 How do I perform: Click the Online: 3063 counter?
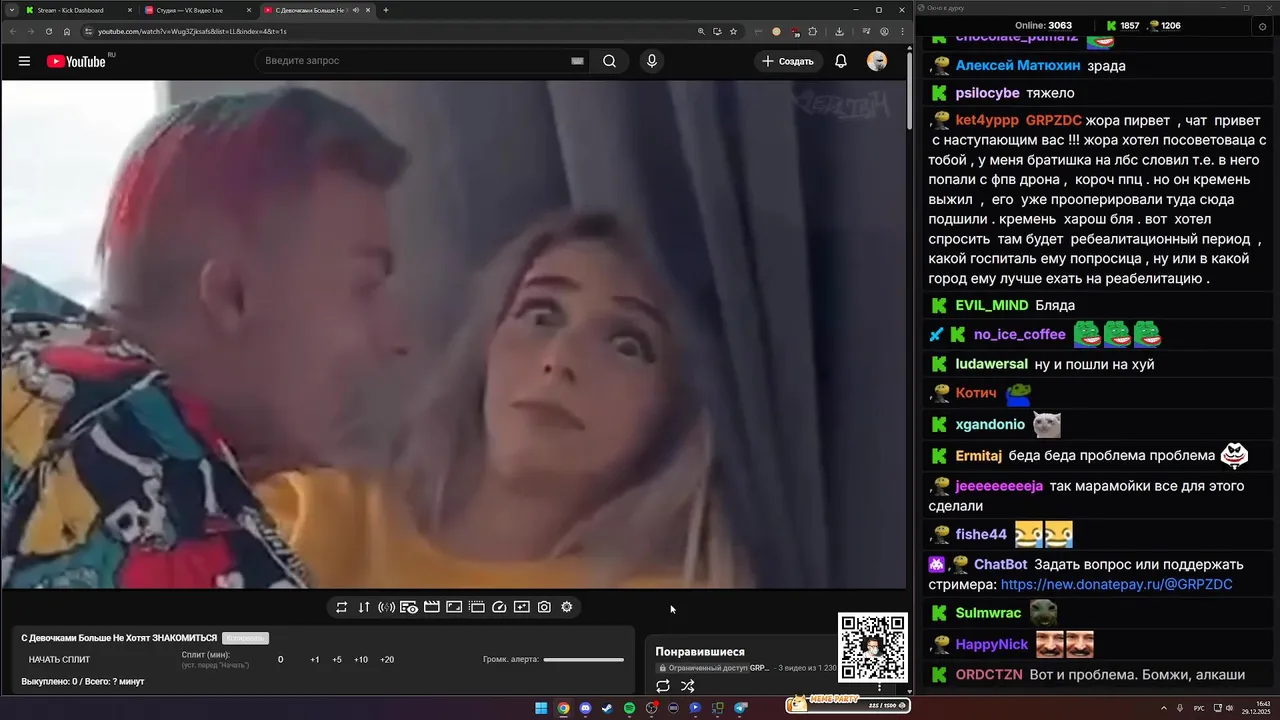[x=1043, y=26]
